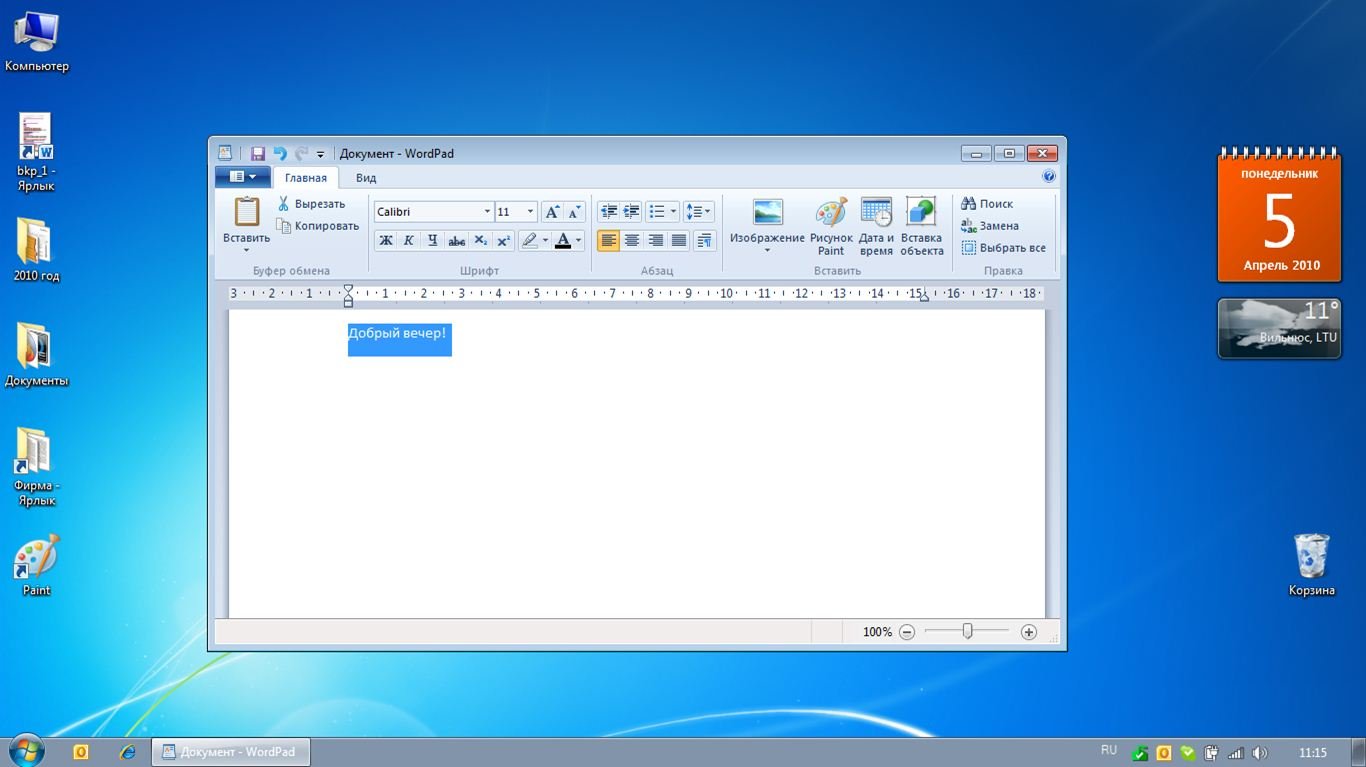Click the zoom slider handle
This screenshot has height=767, width=1366.
click(x=967, y=631)
